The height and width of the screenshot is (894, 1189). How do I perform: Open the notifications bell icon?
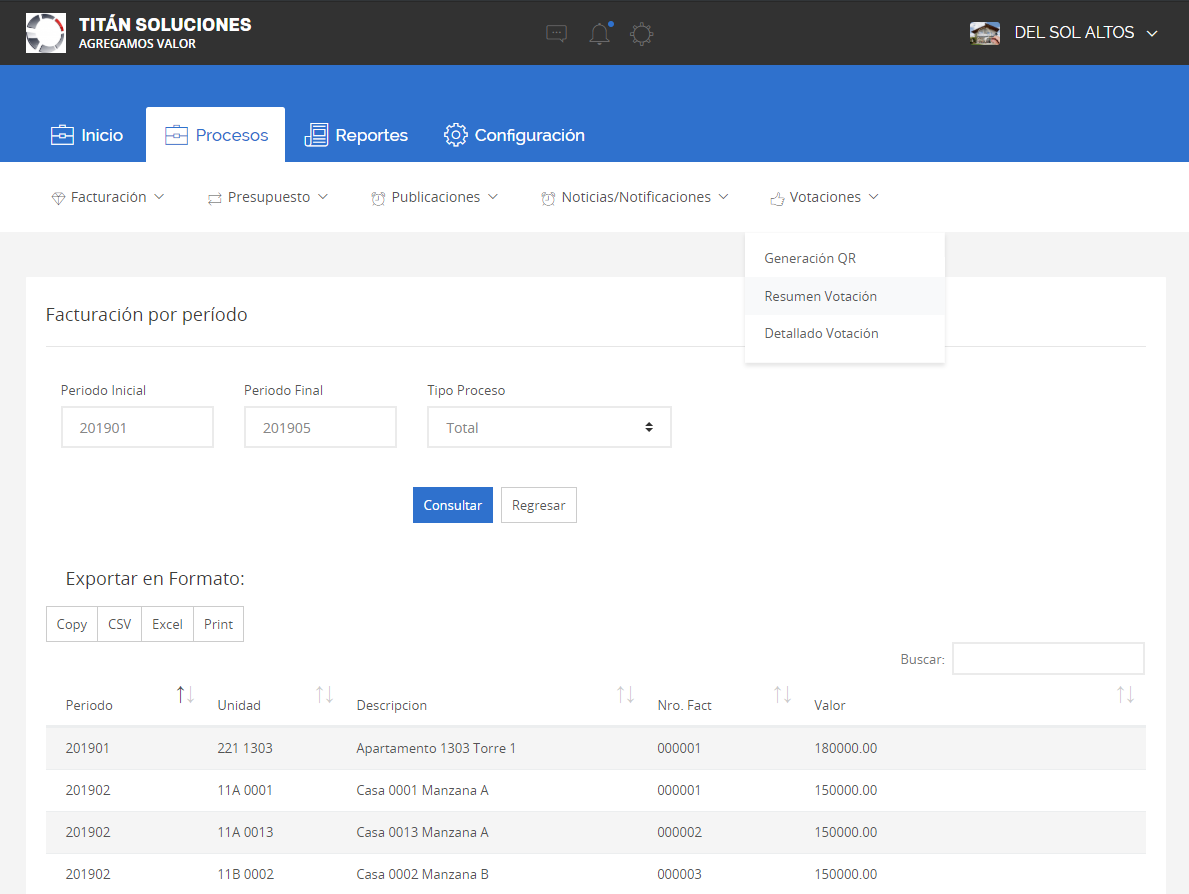[599, 34]
